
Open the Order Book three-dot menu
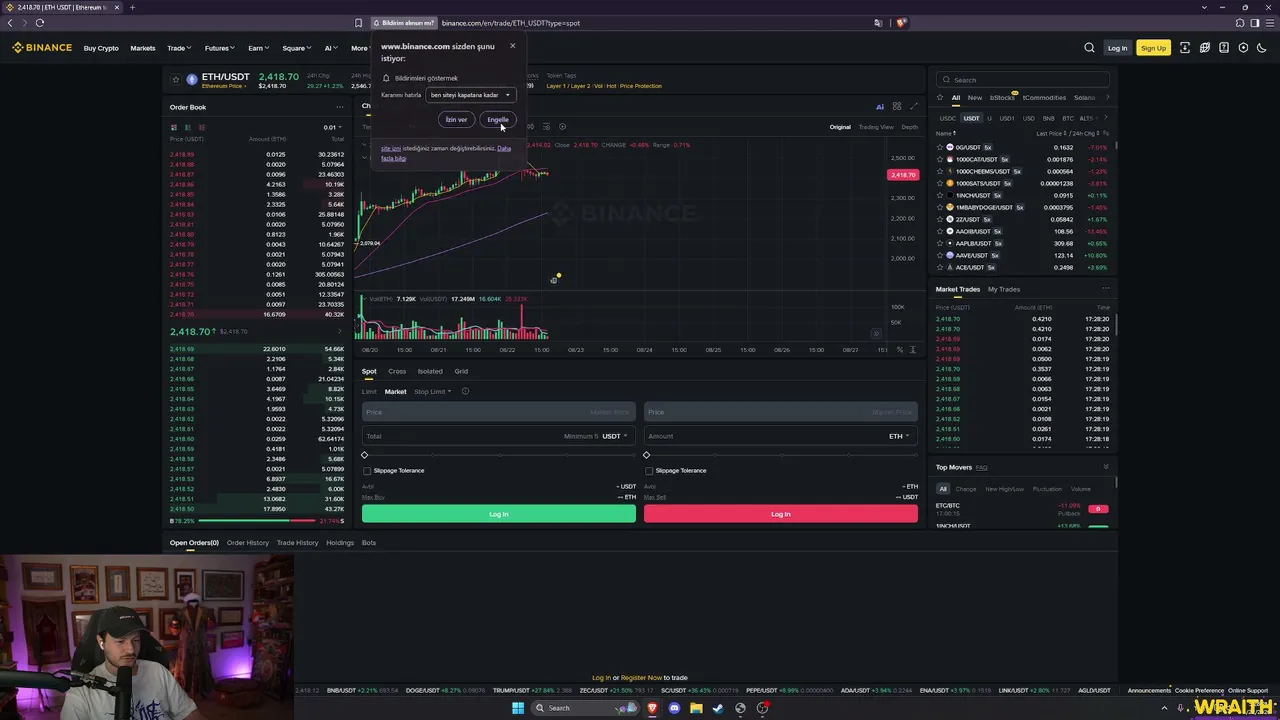pyautogui.click(x=340, y=107)
